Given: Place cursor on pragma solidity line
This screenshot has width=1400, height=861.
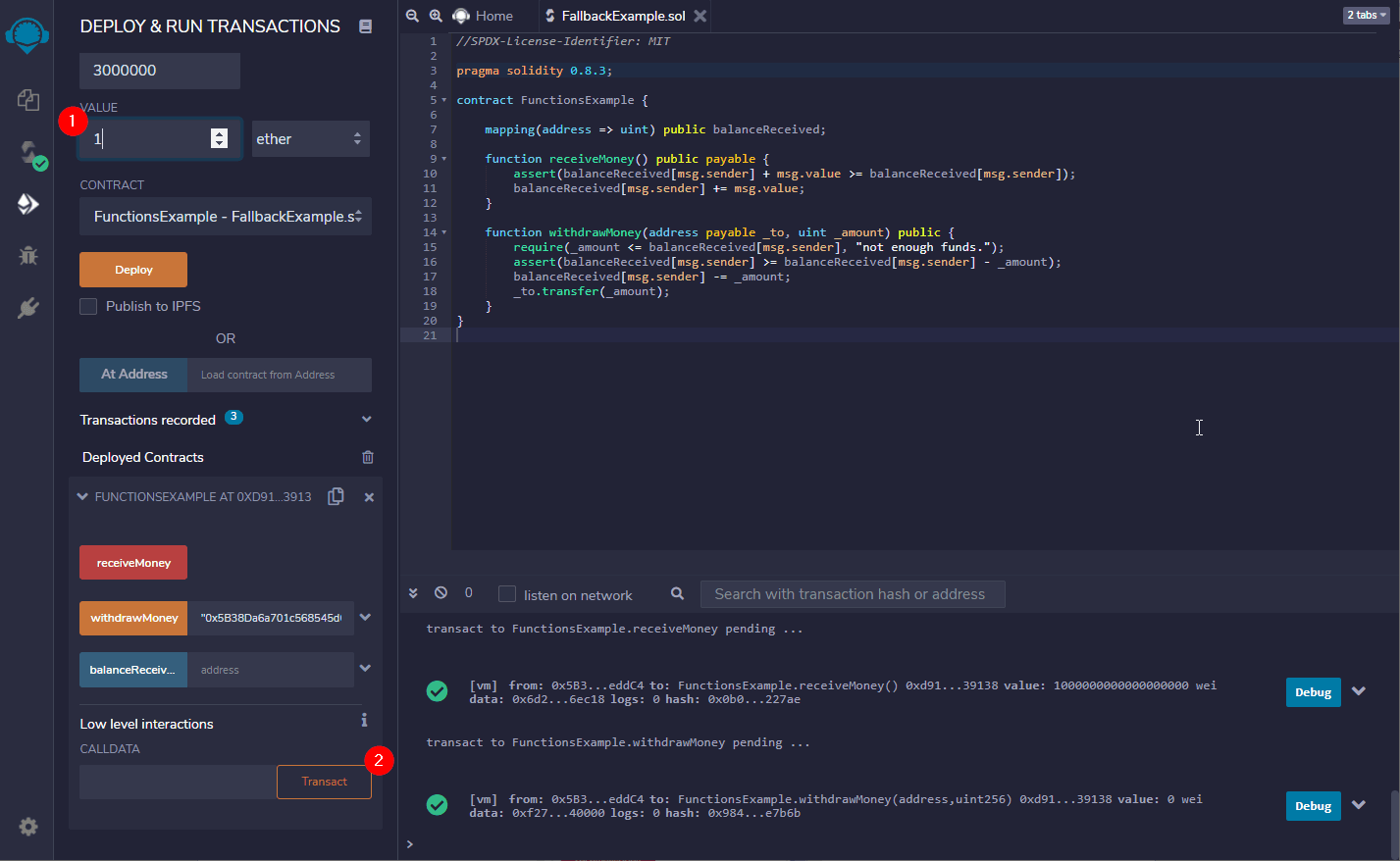Looking at the screenshot, I should point(535,71).
